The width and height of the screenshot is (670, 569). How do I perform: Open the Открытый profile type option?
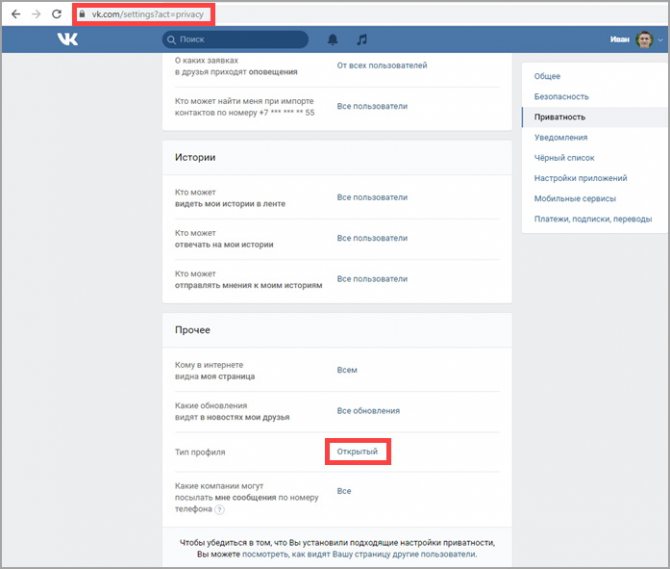[x=357, y=452]
